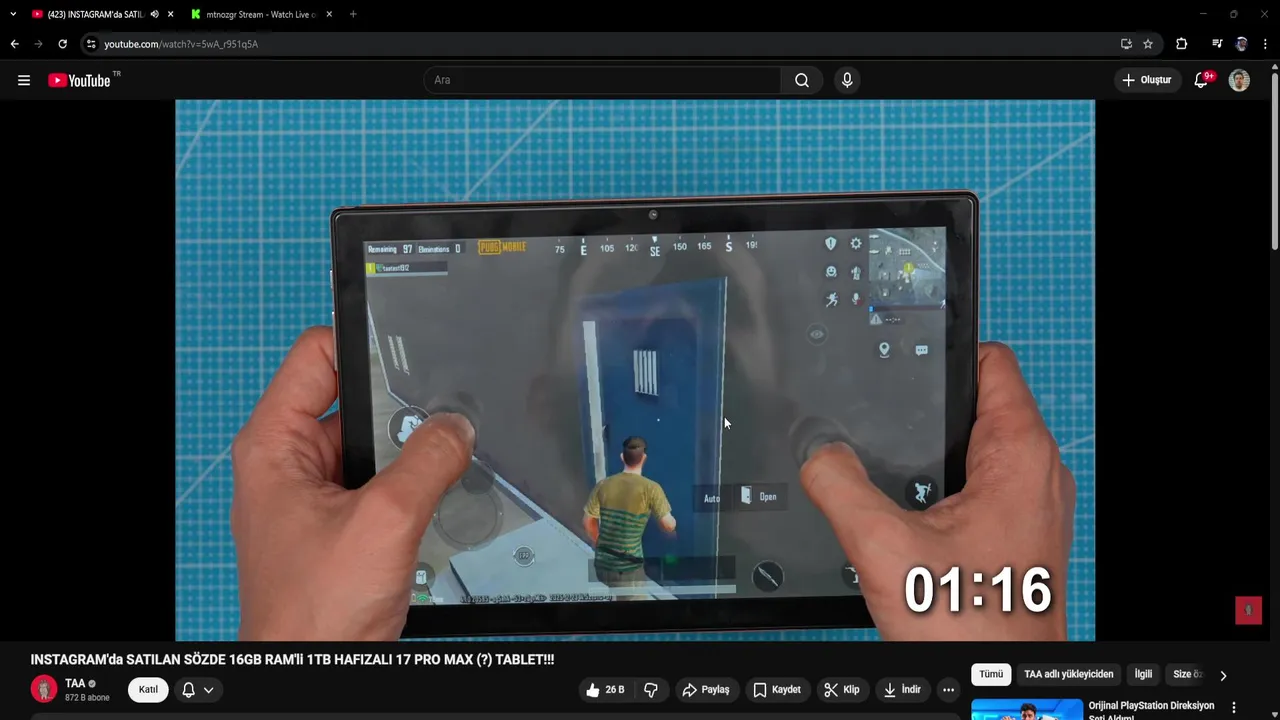The image size is (1280, 720).
Task: Click the site information icon in the address bar
Action: coord(91,44)
